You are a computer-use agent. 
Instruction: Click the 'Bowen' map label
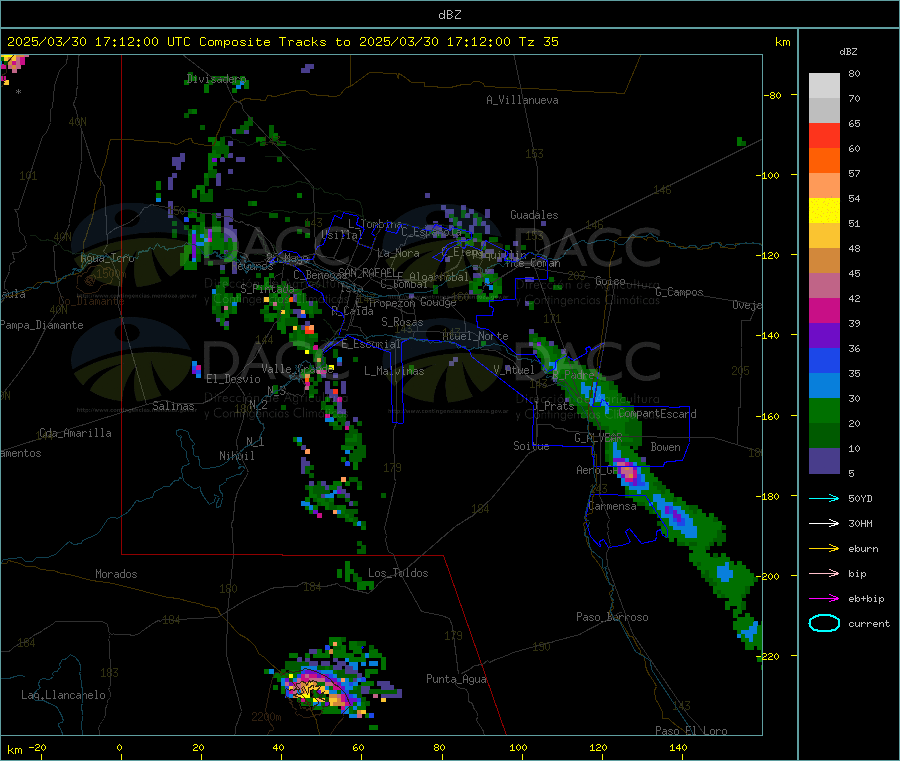(x=665, y=446)
